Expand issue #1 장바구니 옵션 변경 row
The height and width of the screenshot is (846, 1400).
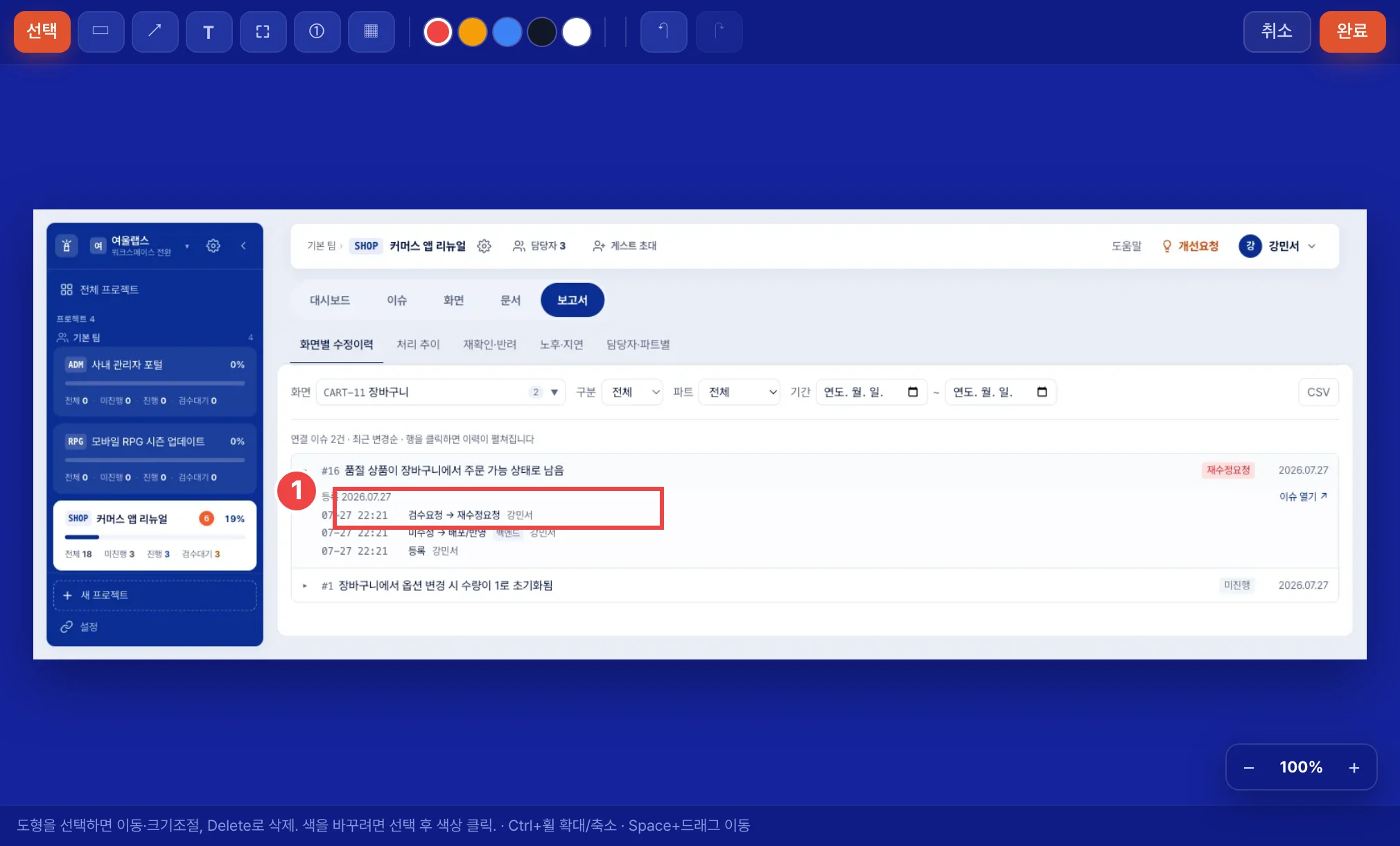(x=815, y=586)
